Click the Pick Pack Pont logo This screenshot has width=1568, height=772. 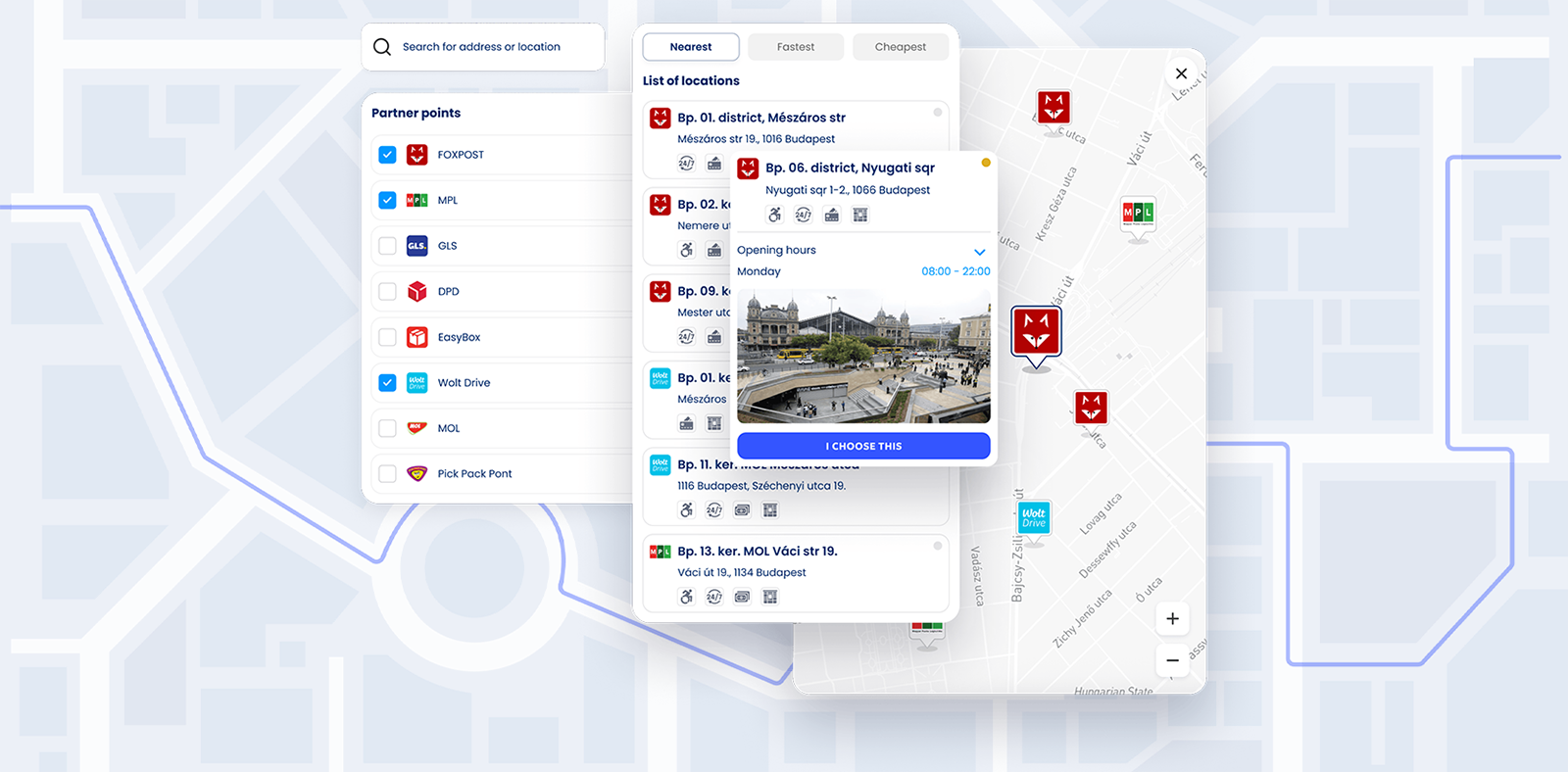pos(417,473)
